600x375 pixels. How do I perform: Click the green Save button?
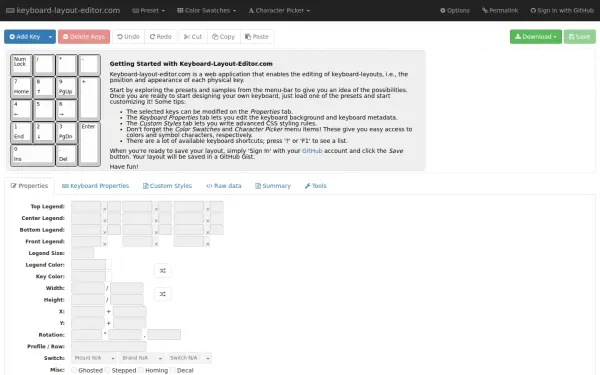click(x=579, y=37)
